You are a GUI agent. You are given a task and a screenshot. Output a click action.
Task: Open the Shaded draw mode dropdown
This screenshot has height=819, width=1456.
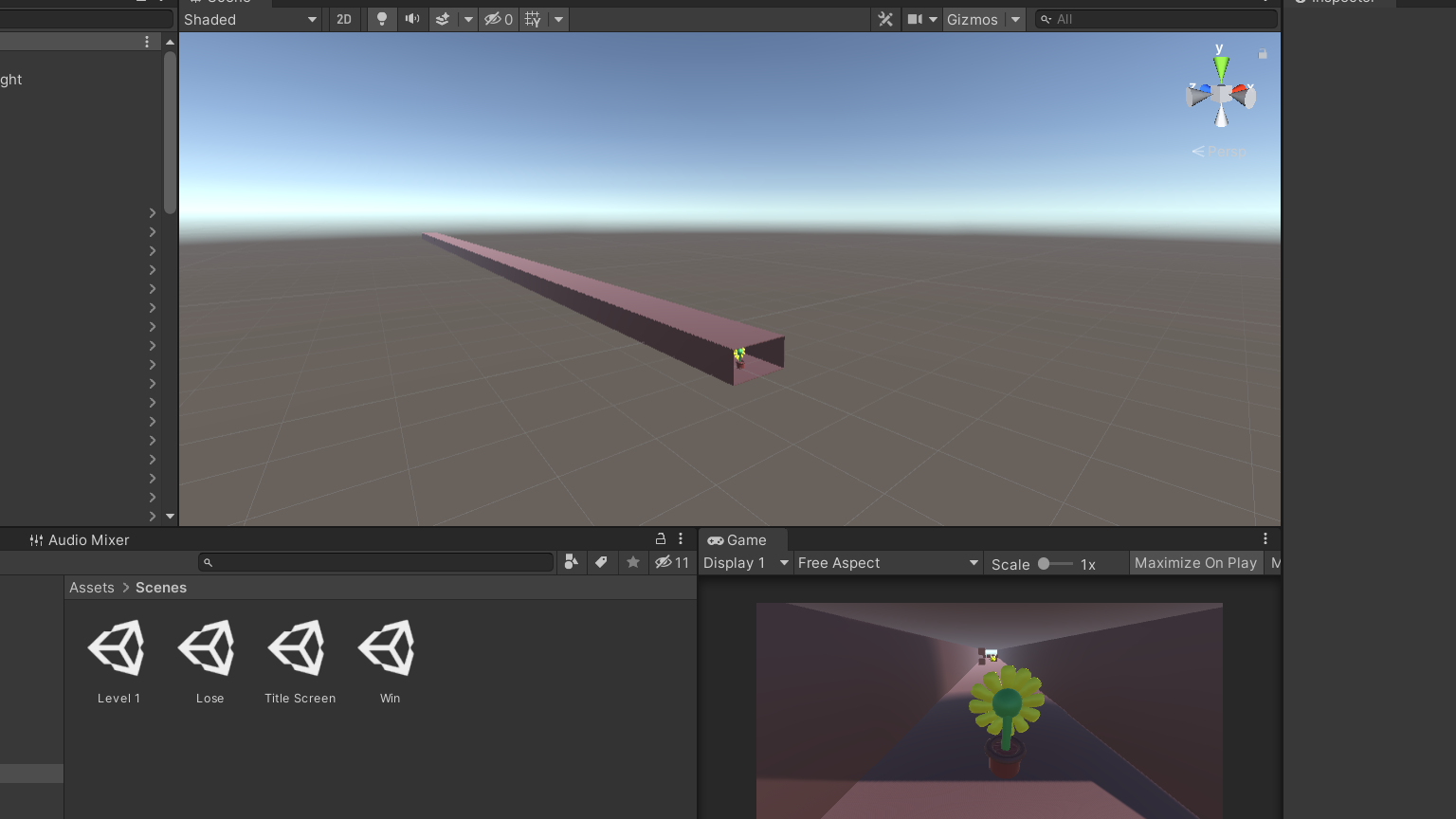pos(251,19)
